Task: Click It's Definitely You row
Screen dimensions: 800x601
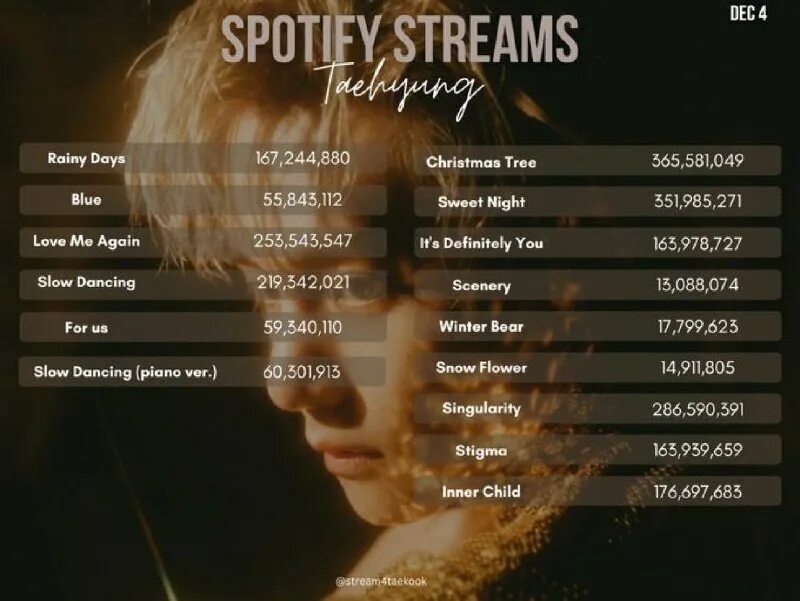Action: pyautogui.click(x=597, y=243)
